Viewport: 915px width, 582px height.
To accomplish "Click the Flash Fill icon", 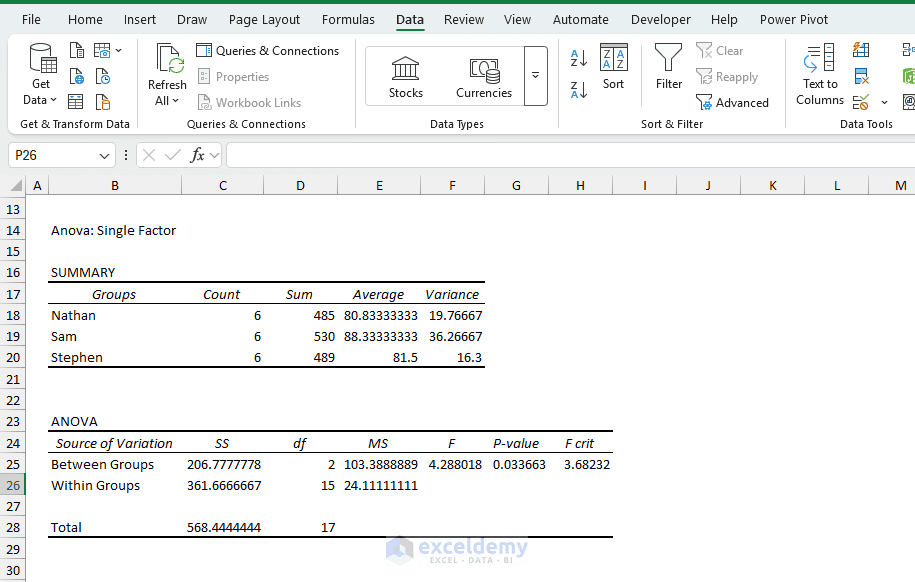I will (x=861, y=50).
